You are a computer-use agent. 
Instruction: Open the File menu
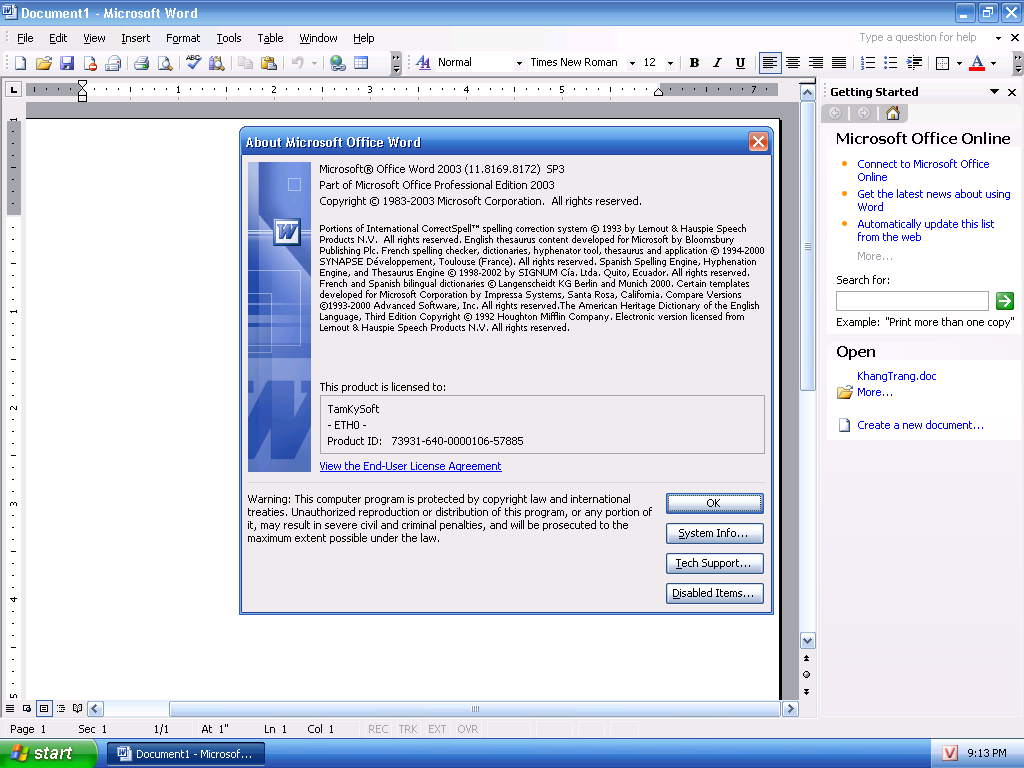(25, 38)
